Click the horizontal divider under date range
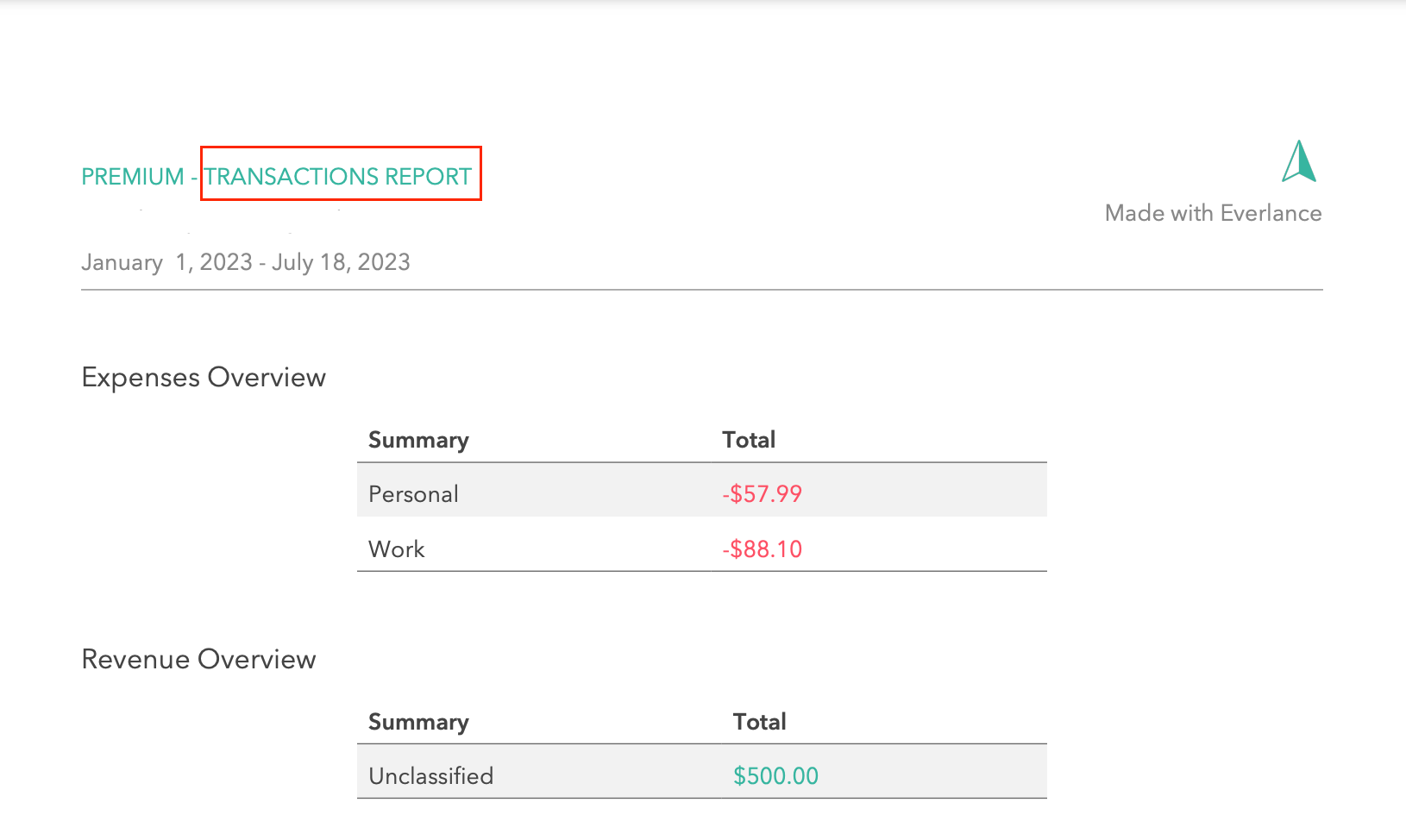 click(x=701, y=290)
